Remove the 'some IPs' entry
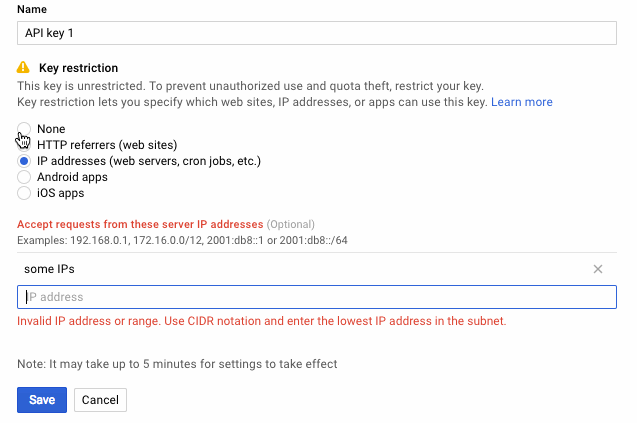Screen dimensions: 637x423 [x=598, y=269]
